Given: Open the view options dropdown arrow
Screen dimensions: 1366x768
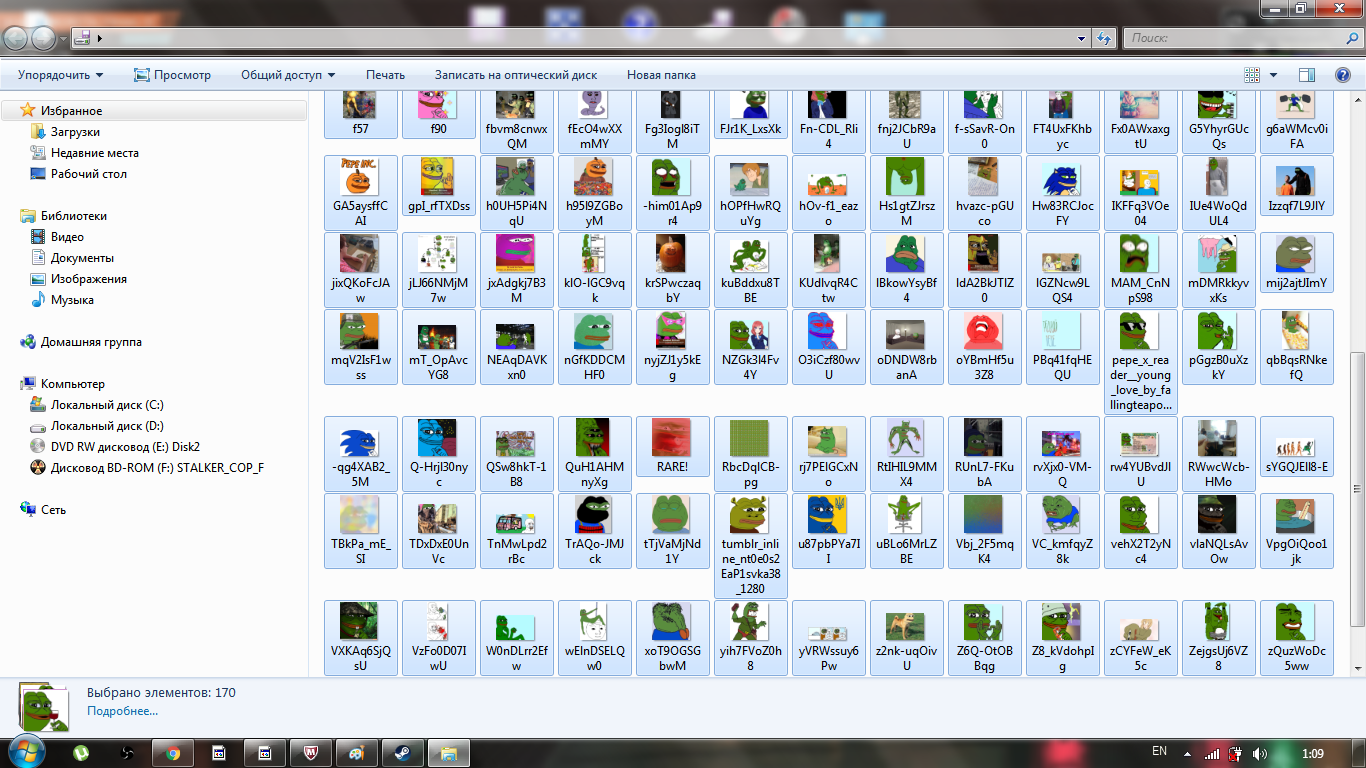Looking at the screenshot, I should pos(1273,75).
